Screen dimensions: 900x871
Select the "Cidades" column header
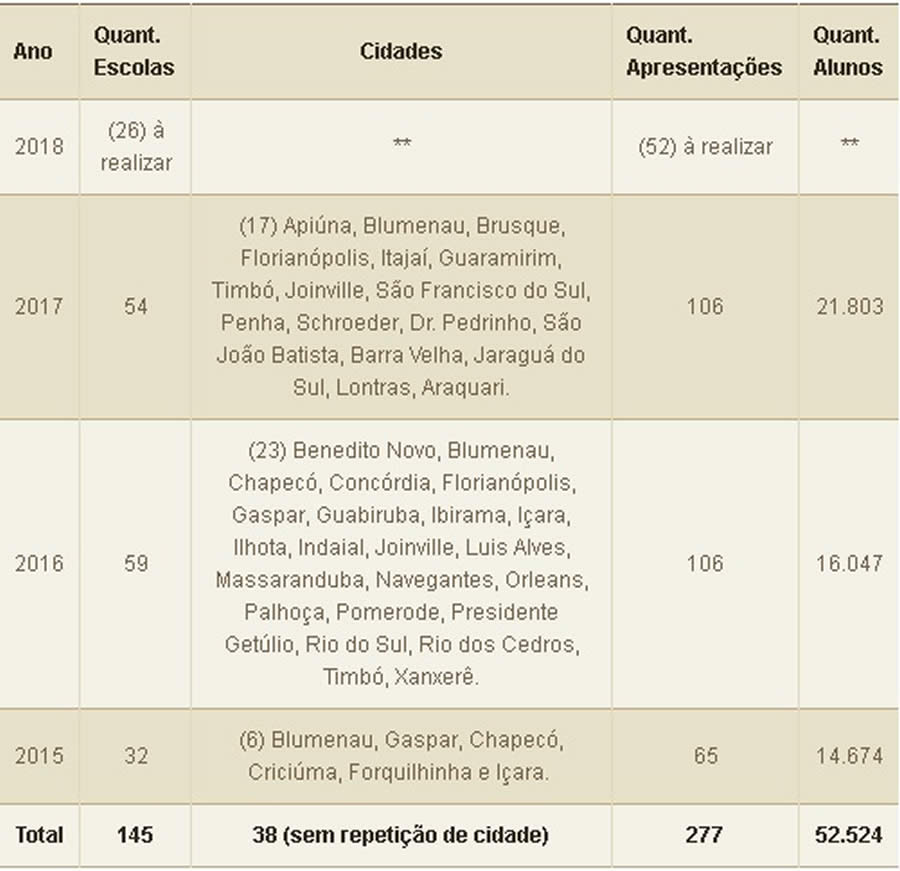401,51
